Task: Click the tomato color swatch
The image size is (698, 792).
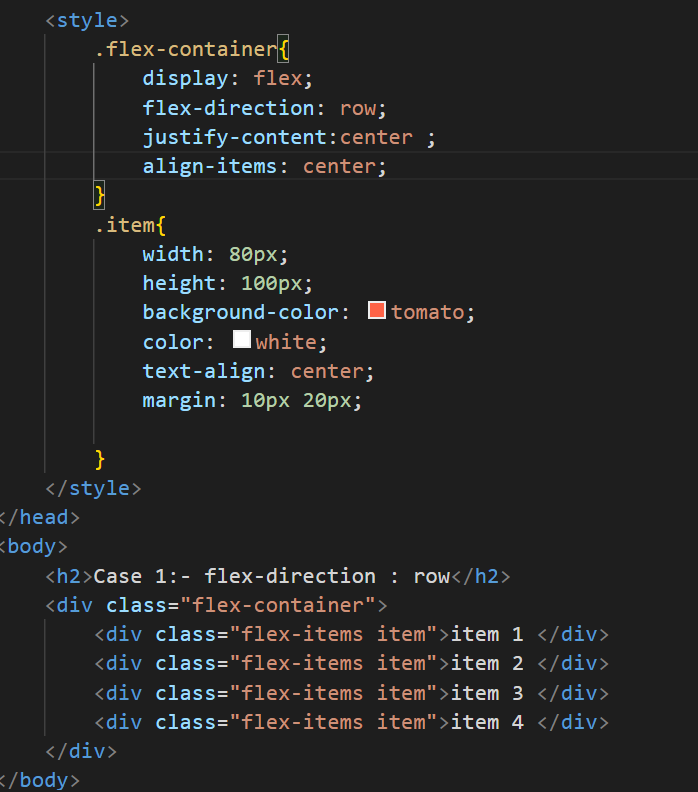Action: 377,310
